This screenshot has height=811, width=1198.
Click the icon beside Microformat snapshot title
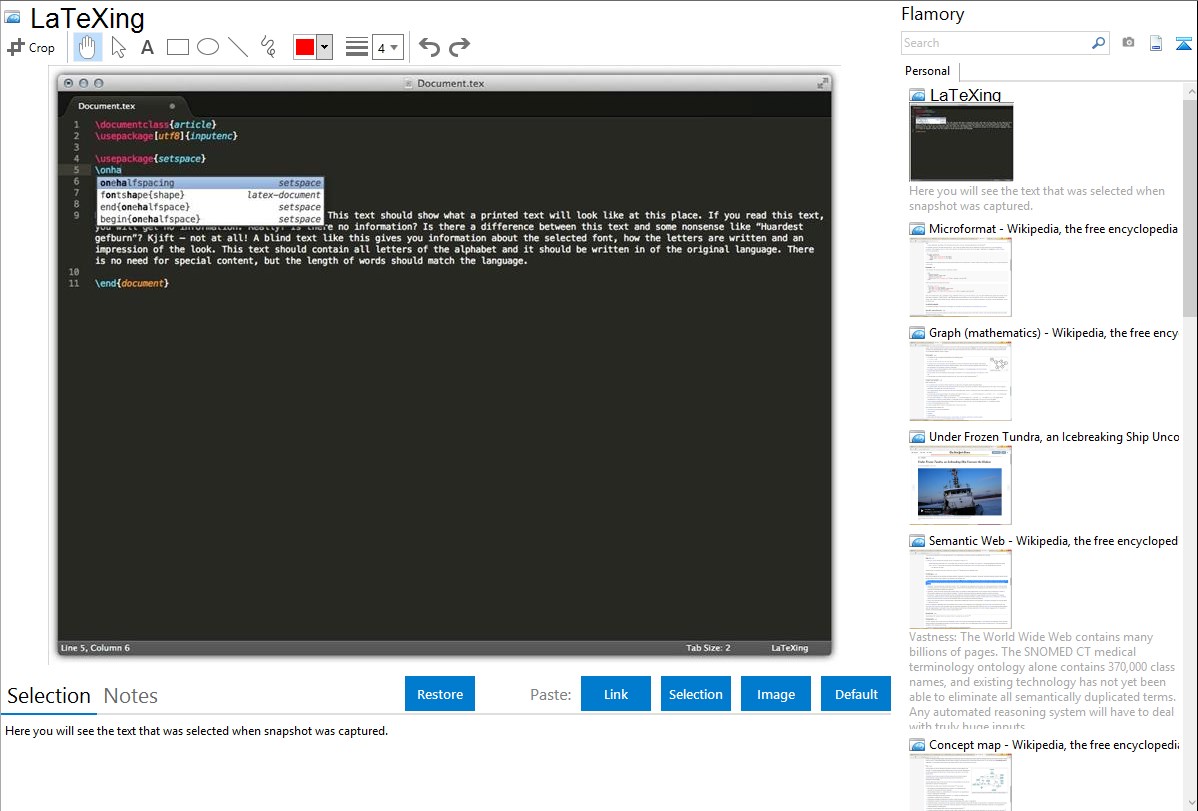[917, 229]
